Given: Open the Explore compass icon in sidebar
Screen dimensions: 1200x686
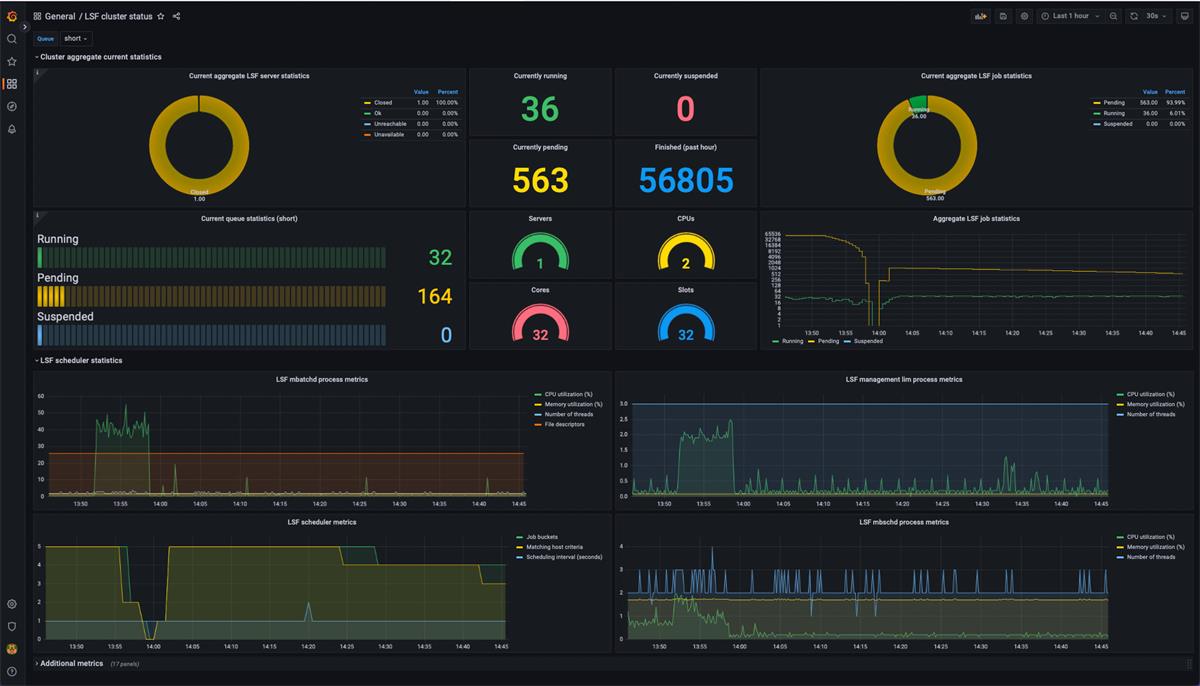Looking at the screenshot, I should 12,106.
